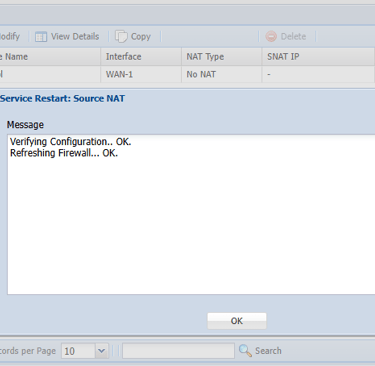Image resolution: width=375 pixels, height=366 pixels.
Task: Sort by the SNAT IP column header
Action: pyautogui.click(x=318, y=57)
